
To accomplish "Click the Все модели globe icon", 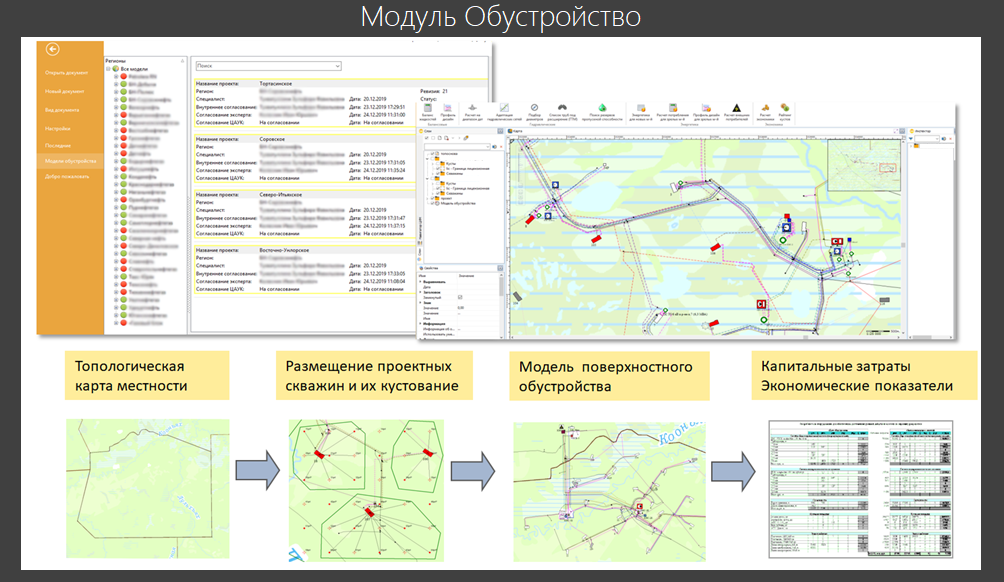I will point(116,69).
